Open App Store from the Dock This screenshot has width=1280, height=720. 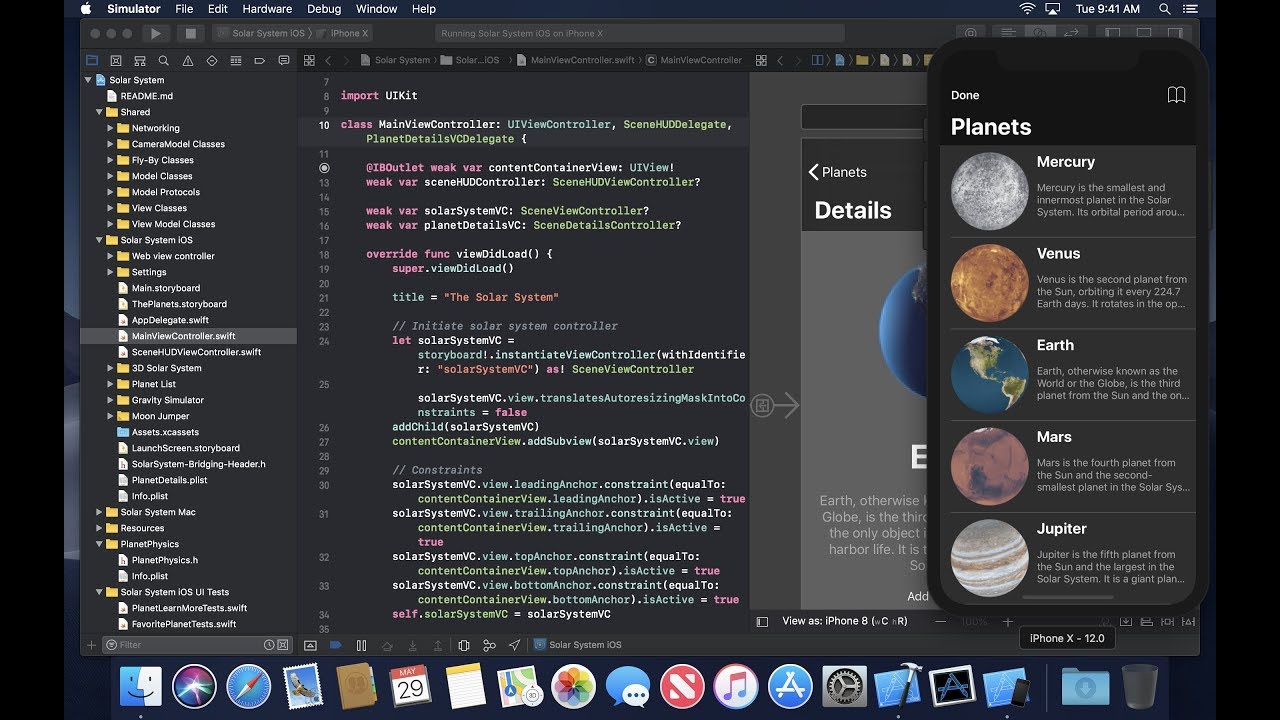[x=790, y=687]
